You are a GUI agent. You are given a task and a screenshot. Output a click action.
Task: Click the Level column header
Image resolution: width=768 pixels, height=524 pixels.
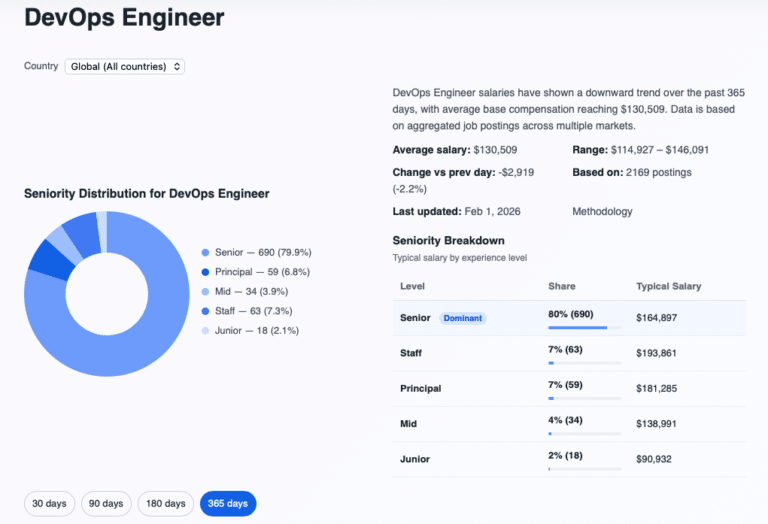(412, 286)
